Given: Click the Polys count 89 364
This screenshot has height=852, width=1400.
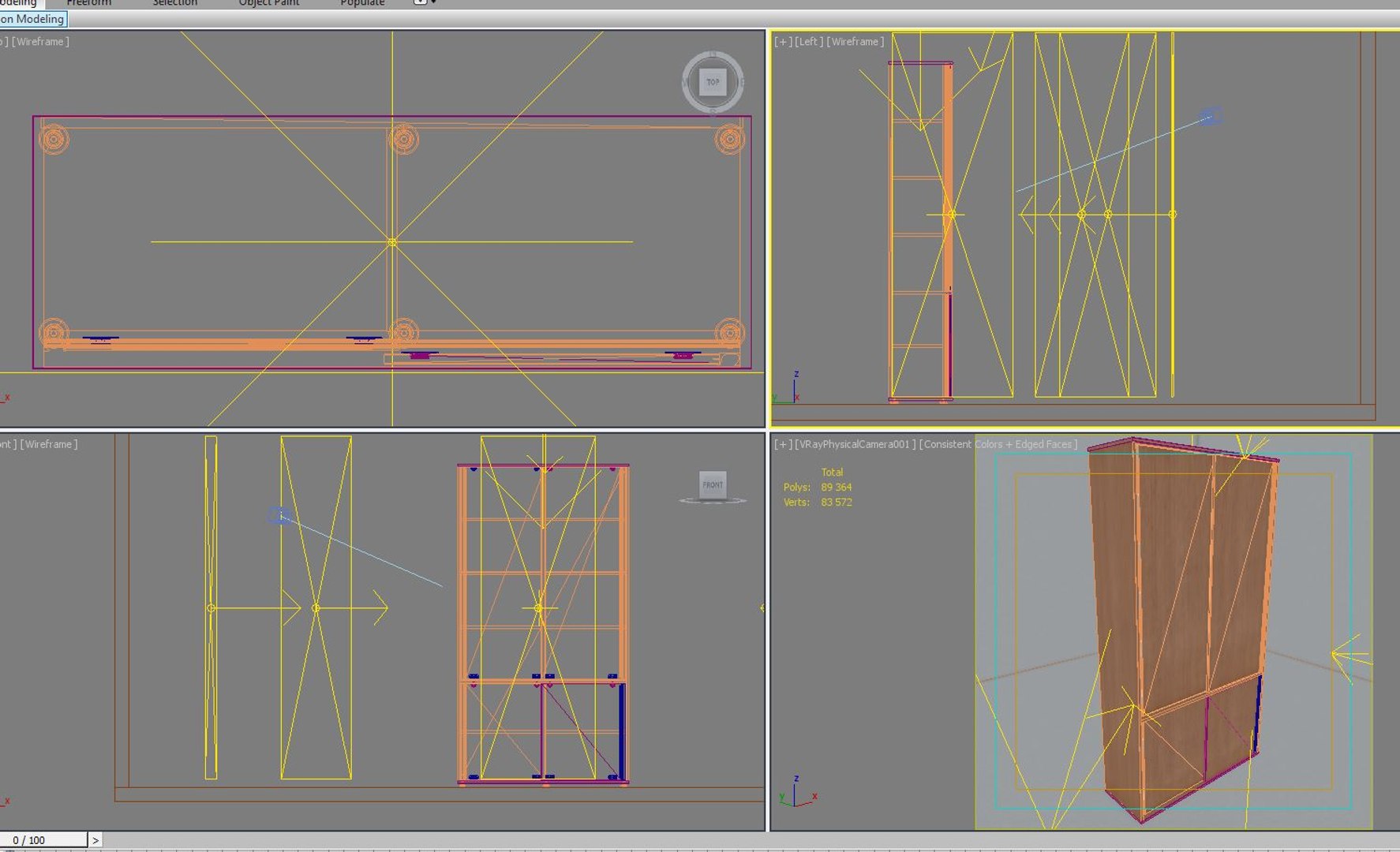Looking at the screenshot, I should click(x=837, y=487).
